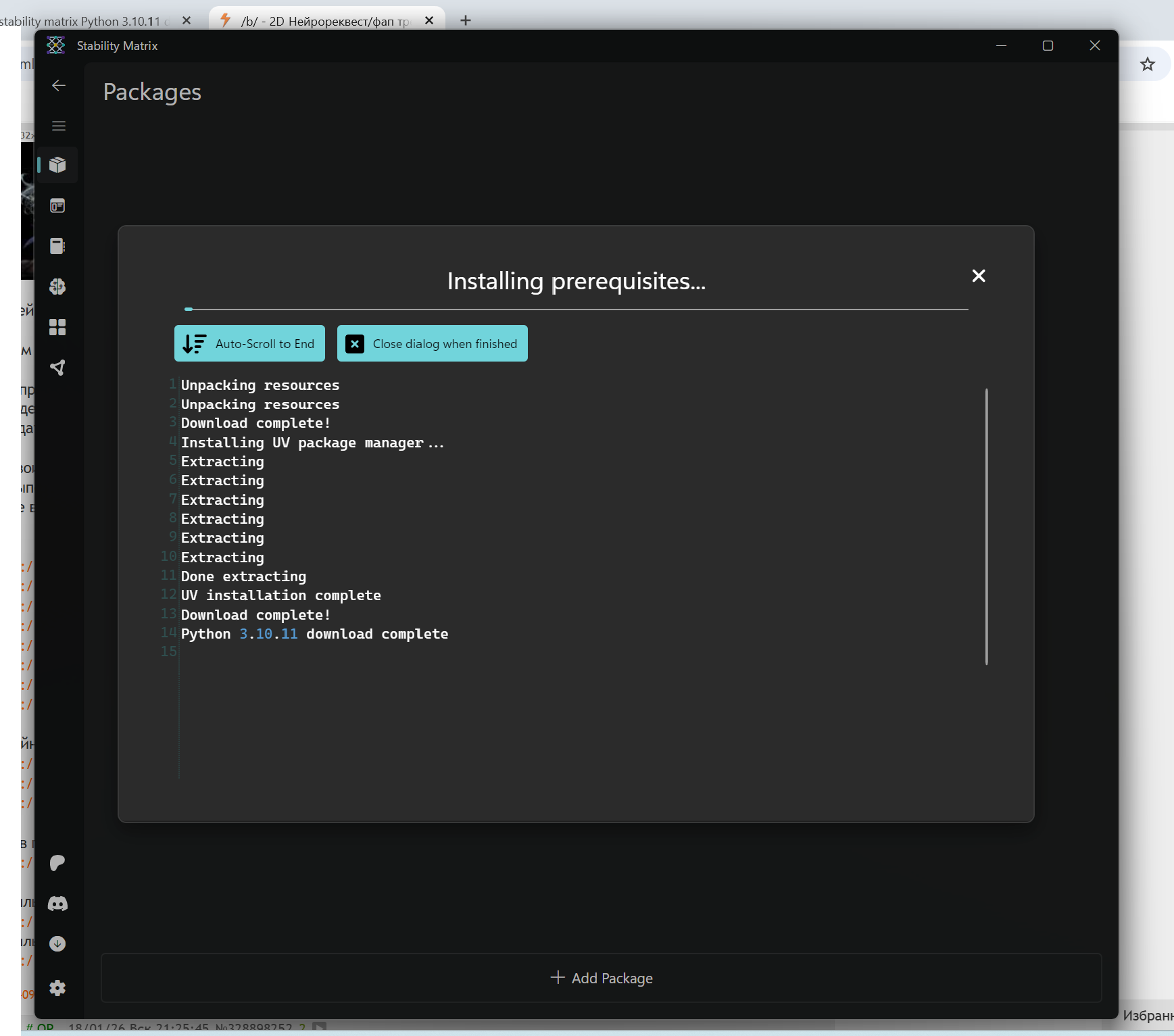The image size is (1174, 1036).
Task: Open the Inference page icon in sidebar
Action: (x=57, y=205)
